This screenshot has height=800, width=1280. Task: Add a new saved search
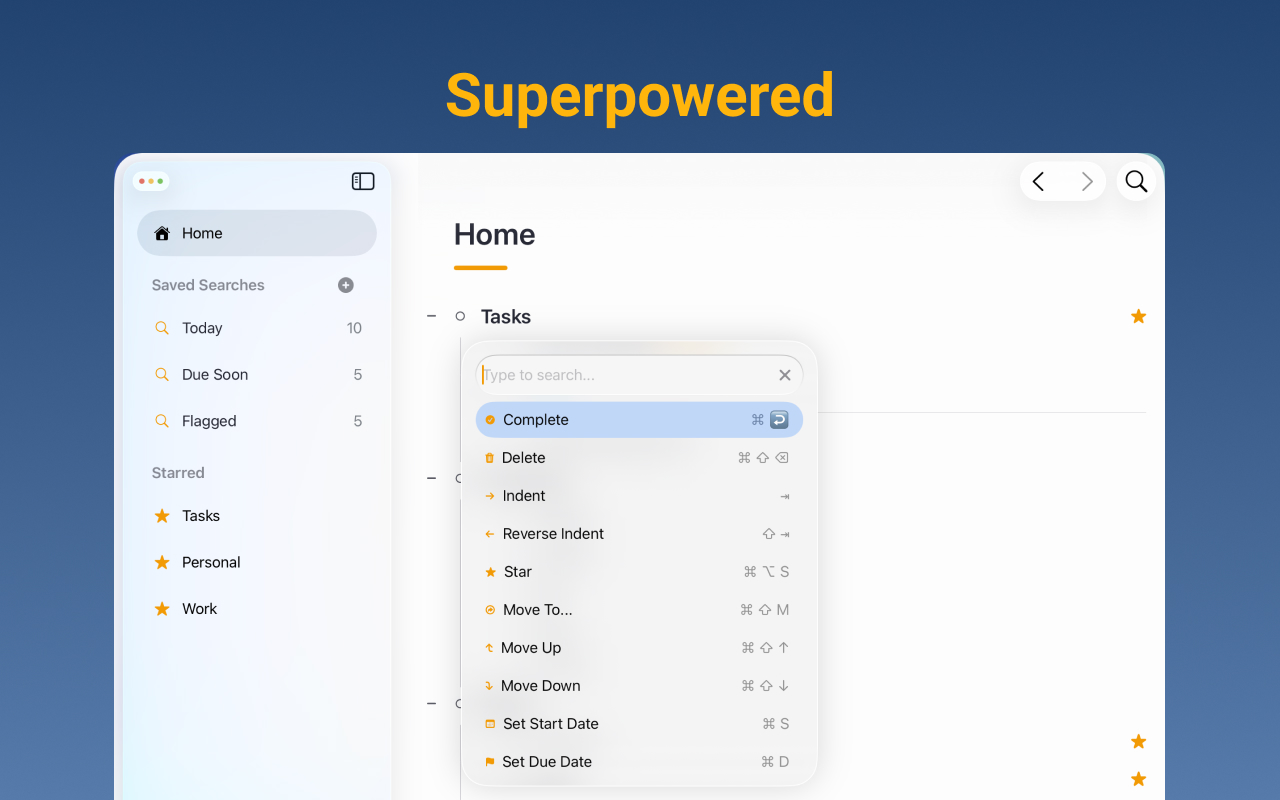(346, 285)
